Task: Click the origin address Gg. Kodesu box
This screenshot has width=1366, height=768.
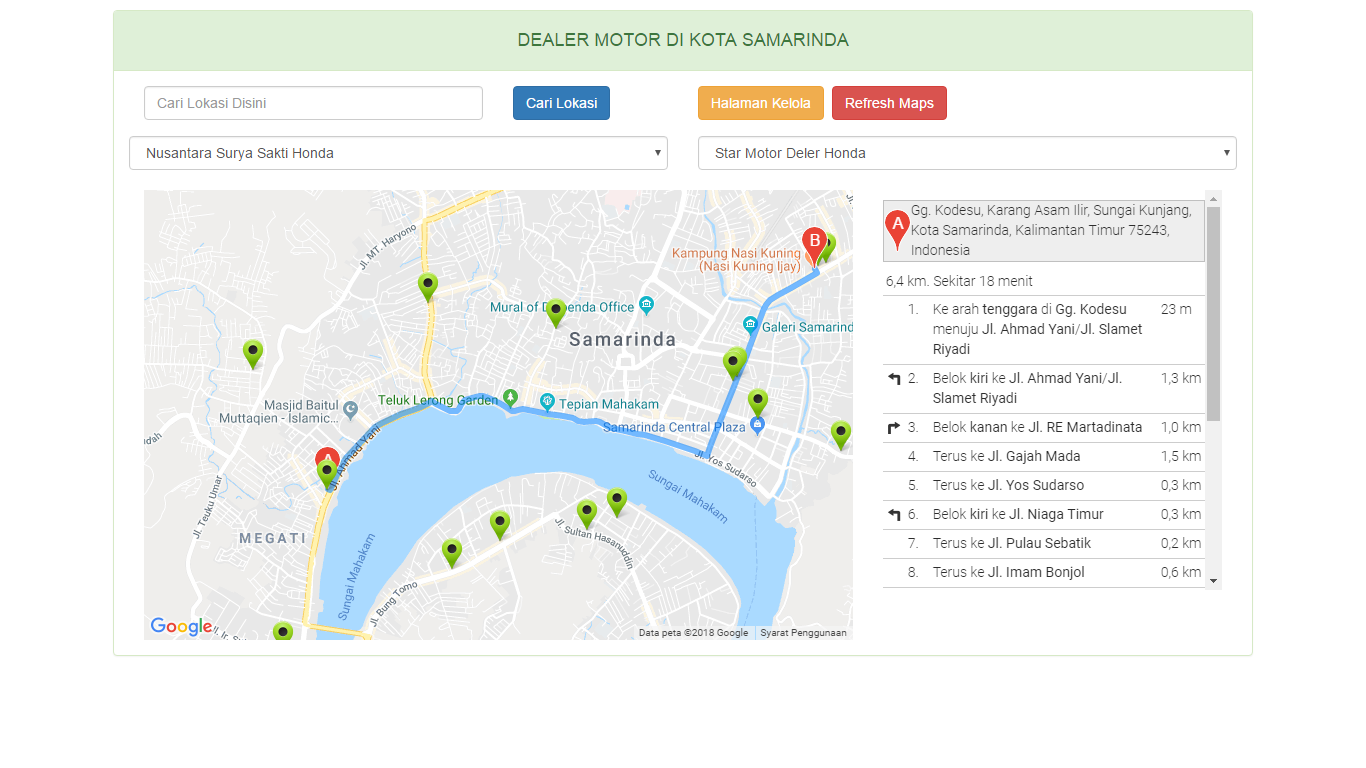Action: tap(1043, 230)
